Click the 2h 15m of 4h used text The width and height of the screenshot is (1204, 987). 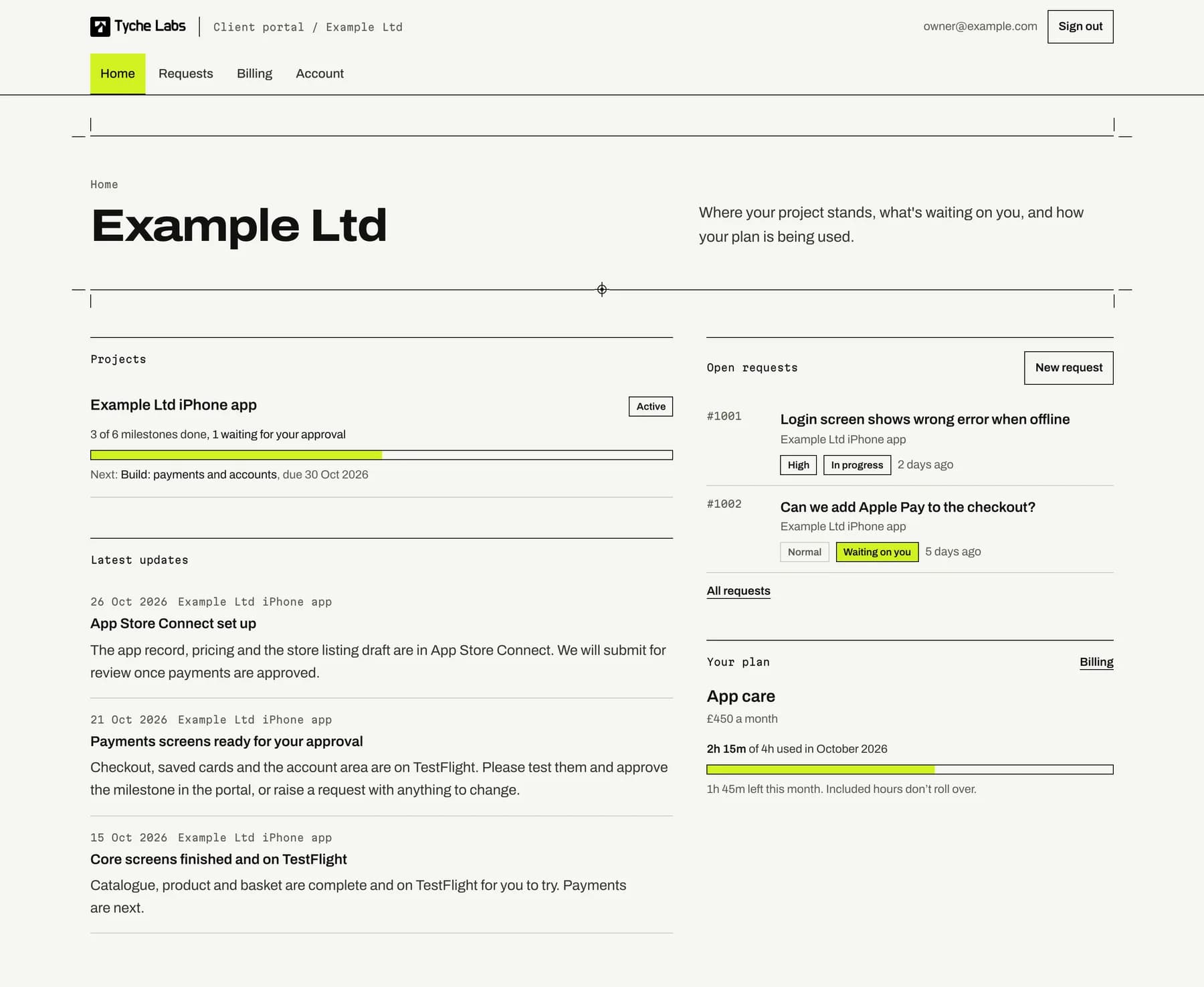pos(797,749)
